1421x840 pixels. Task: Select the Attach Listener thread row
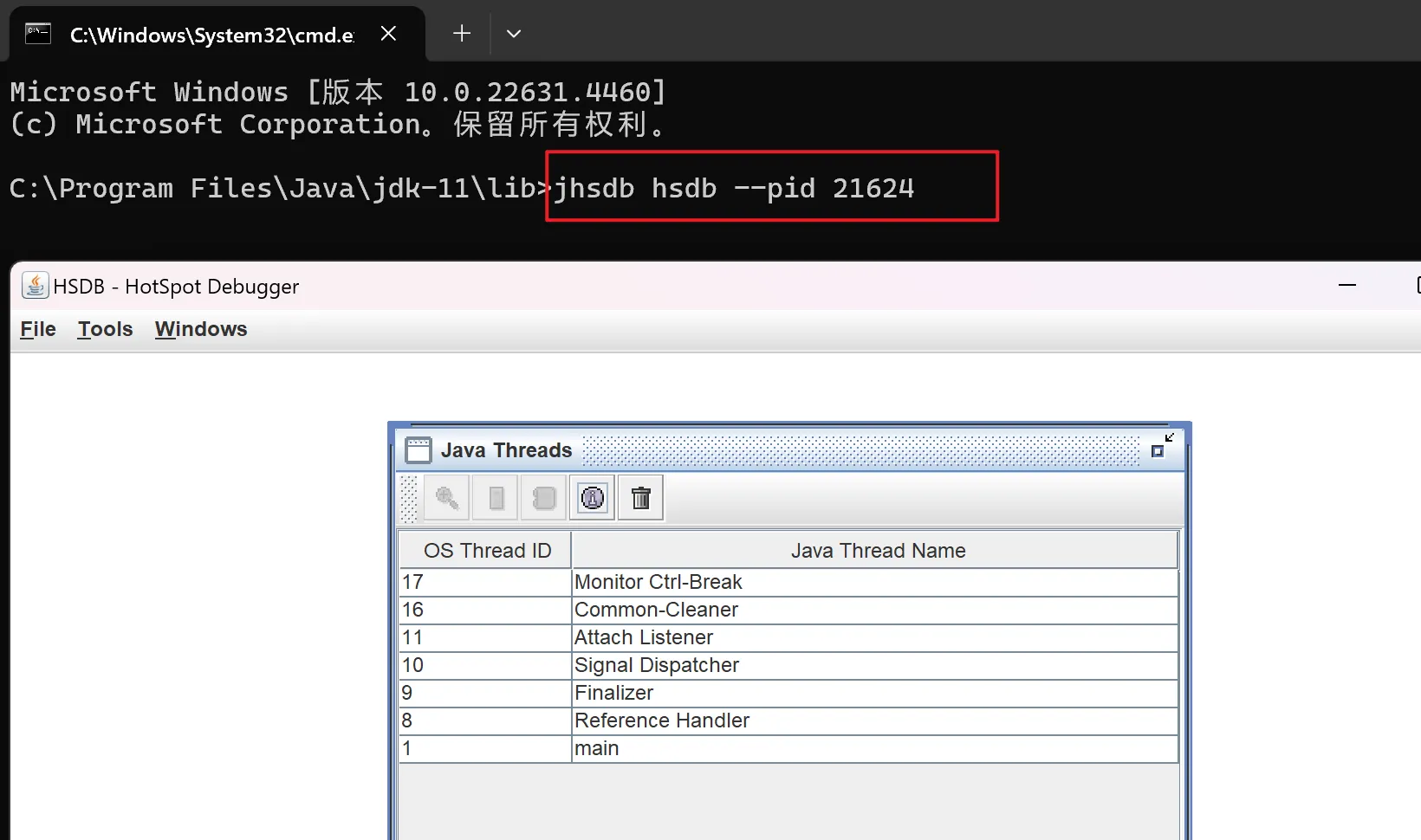pos(788,637)
